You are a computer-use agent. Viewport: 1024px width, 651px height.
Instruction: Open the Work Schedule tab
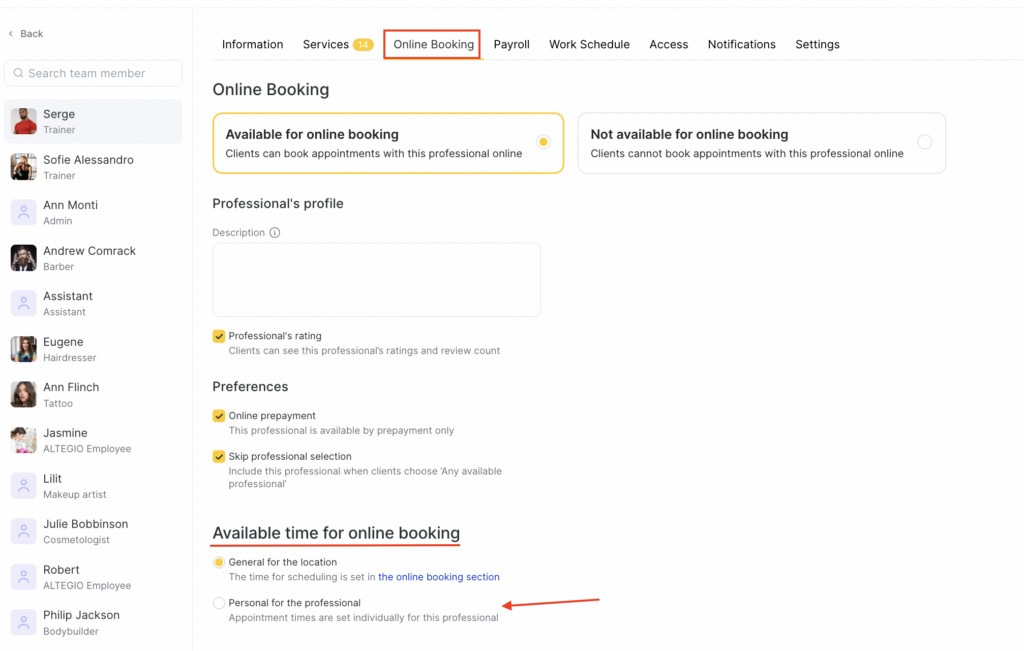[589, 45]
